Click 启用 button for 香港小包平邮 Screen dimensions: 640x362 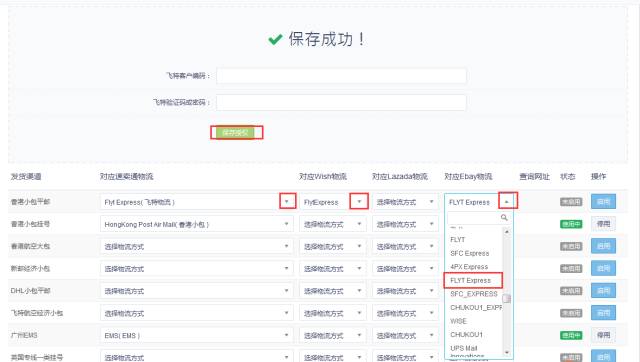603,202
